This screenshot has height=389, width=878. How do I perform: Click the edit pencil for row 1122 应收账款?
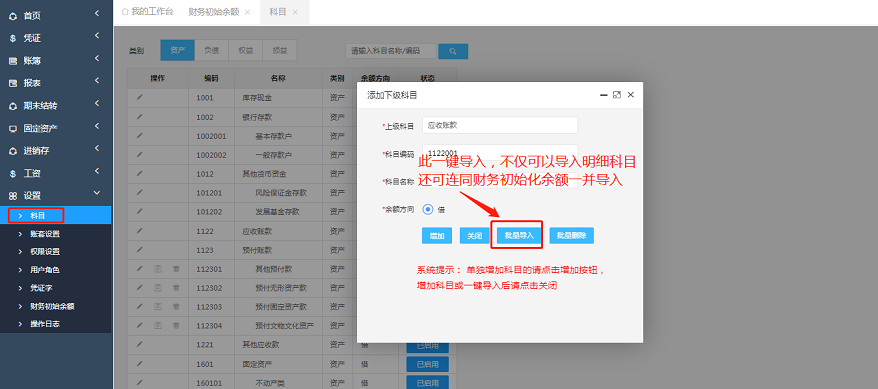(139, 231)
